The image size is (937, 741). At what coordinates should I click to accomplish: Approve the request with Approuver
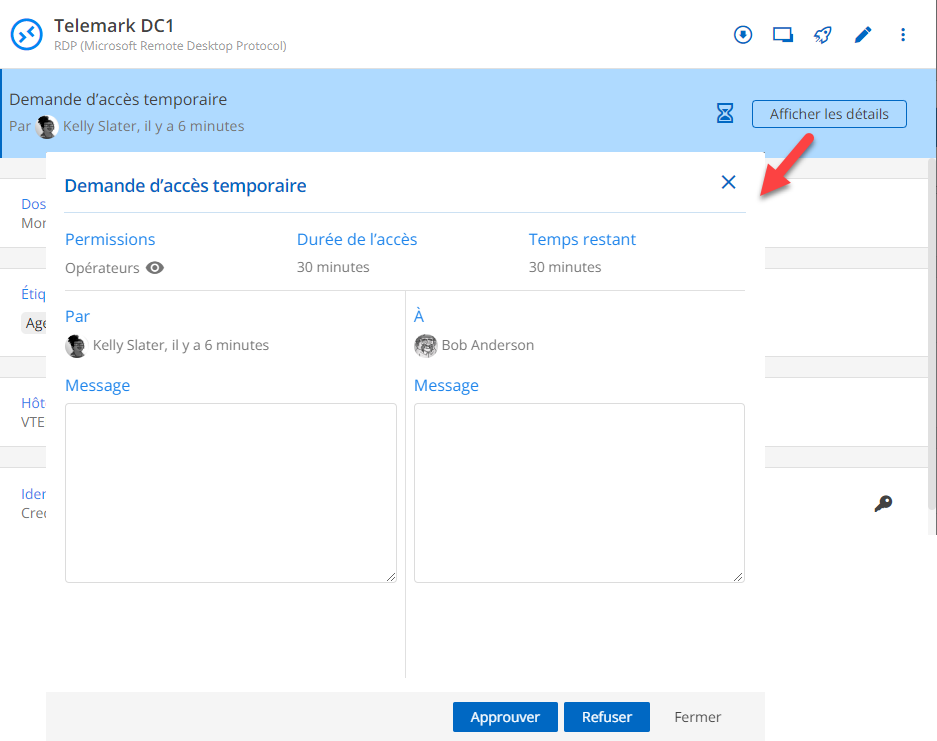pyautogui.click(x=505, y=717)
